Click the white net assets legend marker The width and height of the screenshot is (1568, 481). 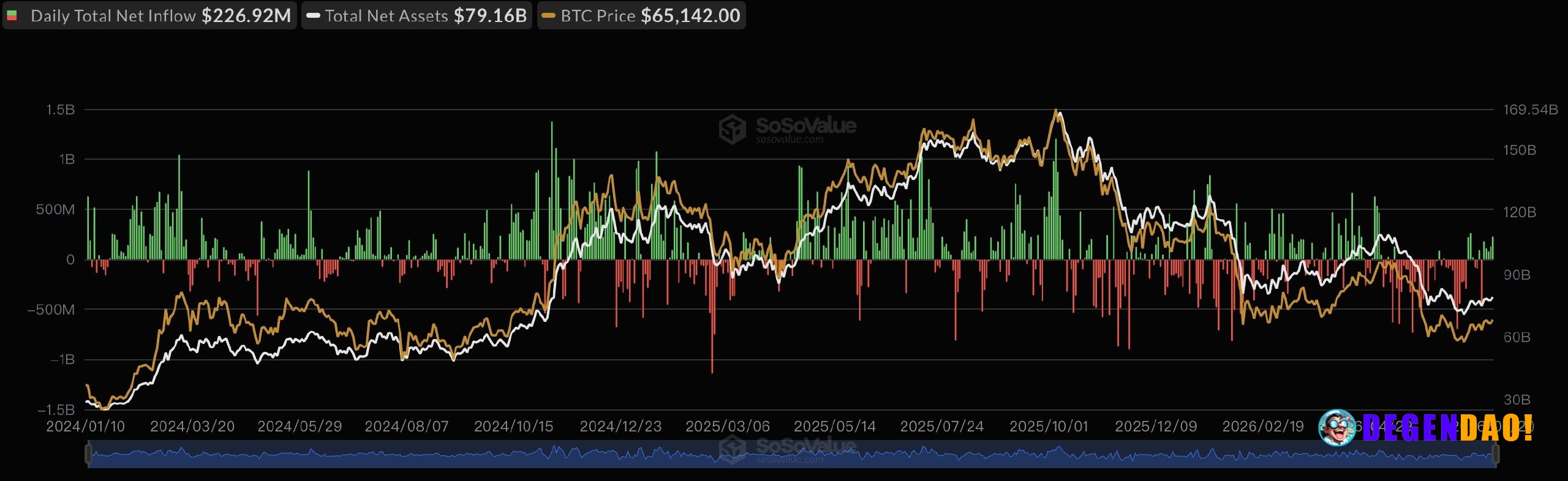[x=313, y=16]
